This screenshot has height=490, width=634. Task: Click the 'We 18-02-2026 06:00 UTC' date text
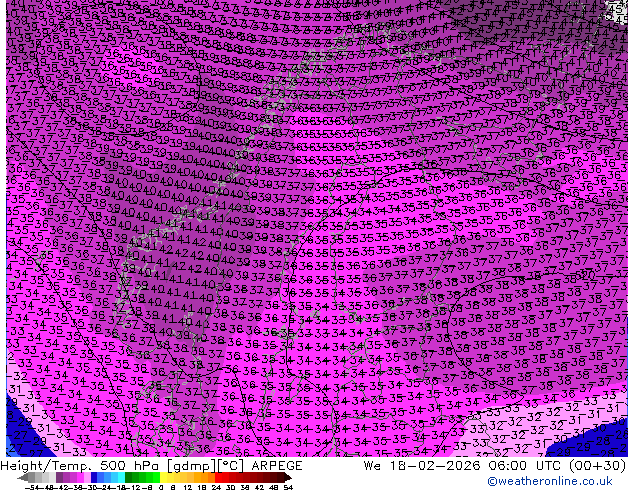pyautogui.click(x=464, y=466)
